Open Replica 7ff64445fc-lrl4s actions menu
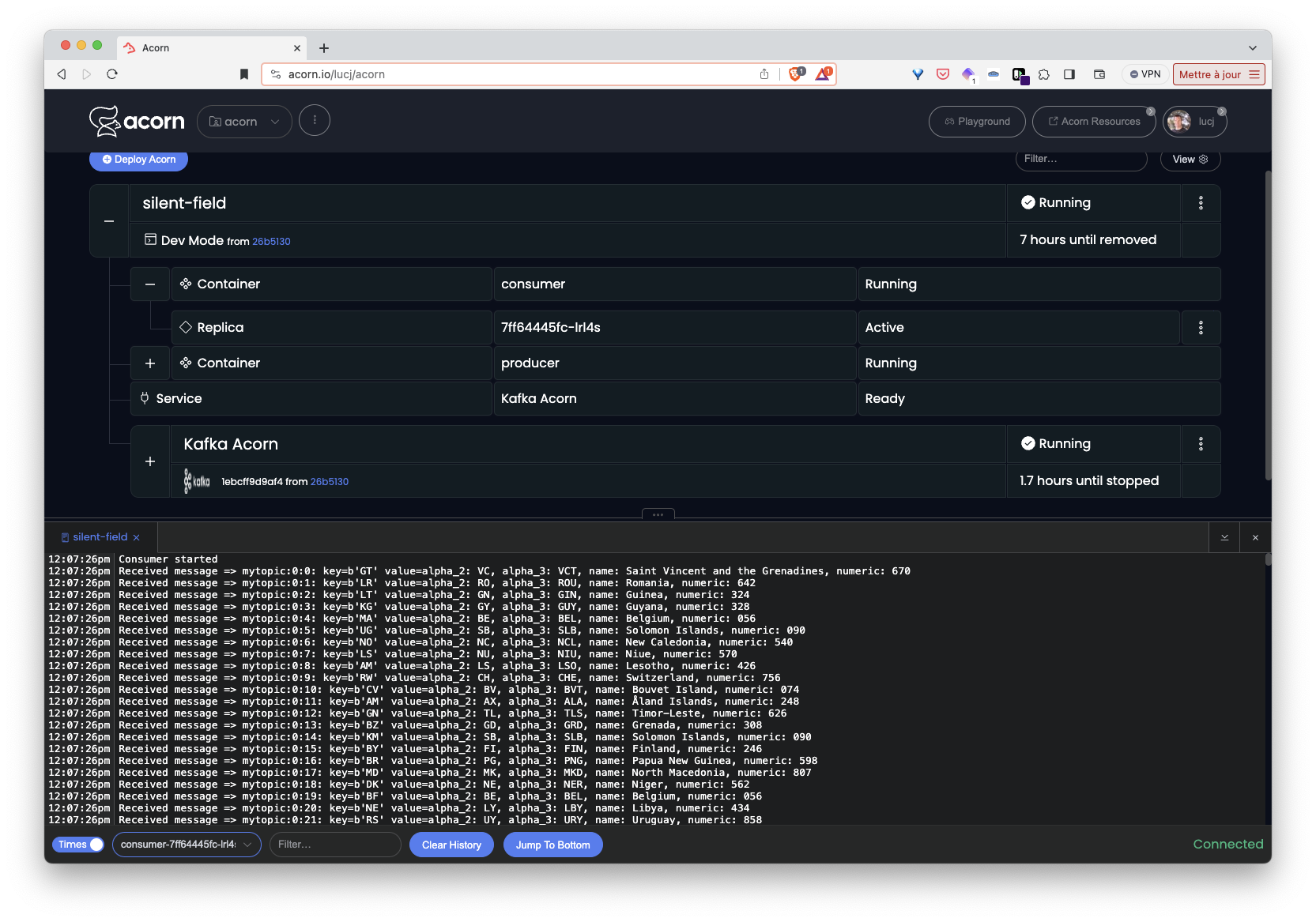 tap(1201, 328)
